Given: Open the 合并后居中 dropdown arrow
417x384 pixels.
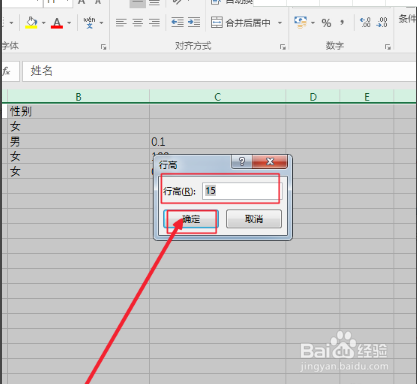Looking at the screenshot, I should pos(280,23).
